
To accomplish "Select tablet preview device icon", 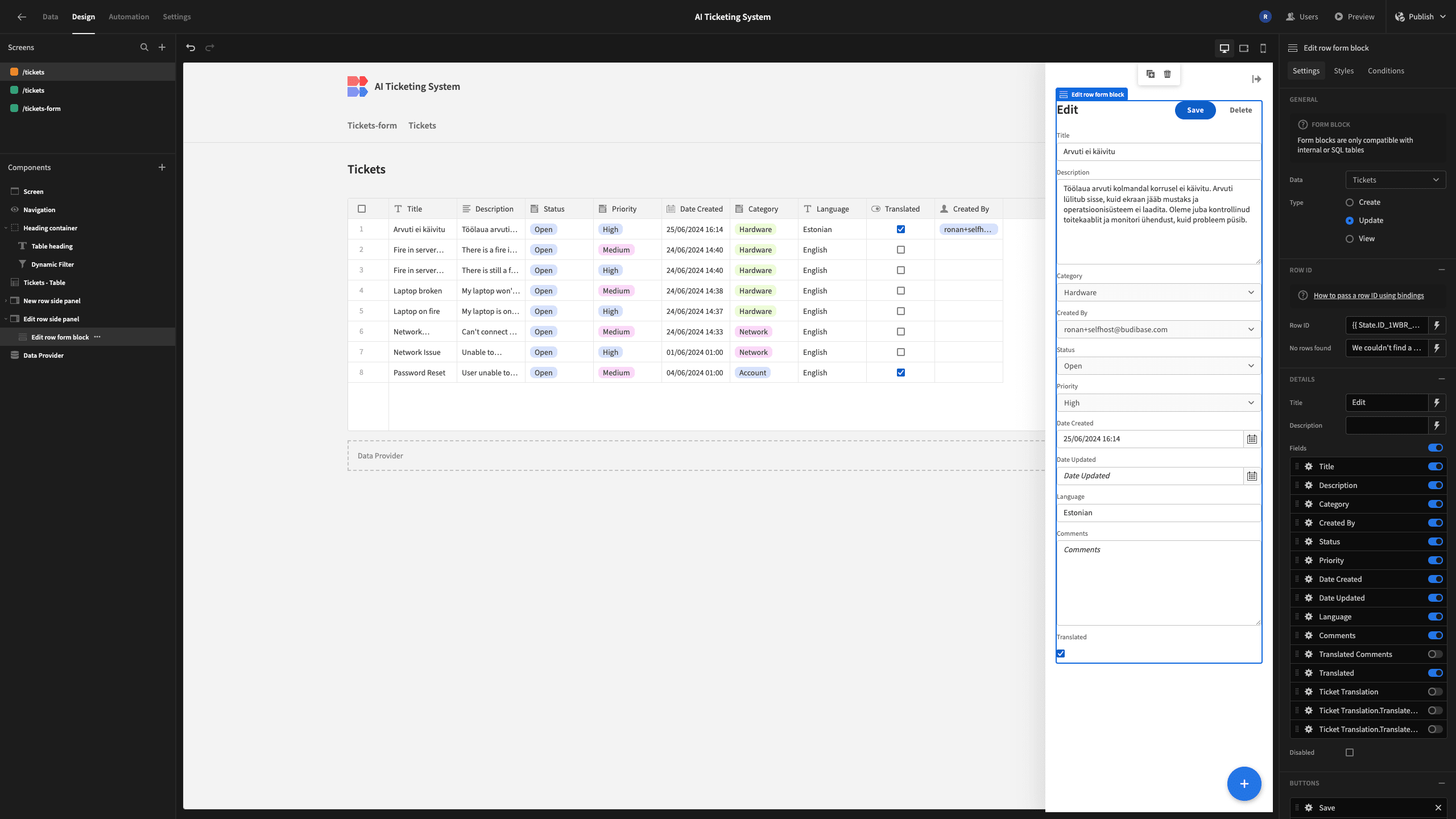I will pyautogui.click(x=1244, y=48).
